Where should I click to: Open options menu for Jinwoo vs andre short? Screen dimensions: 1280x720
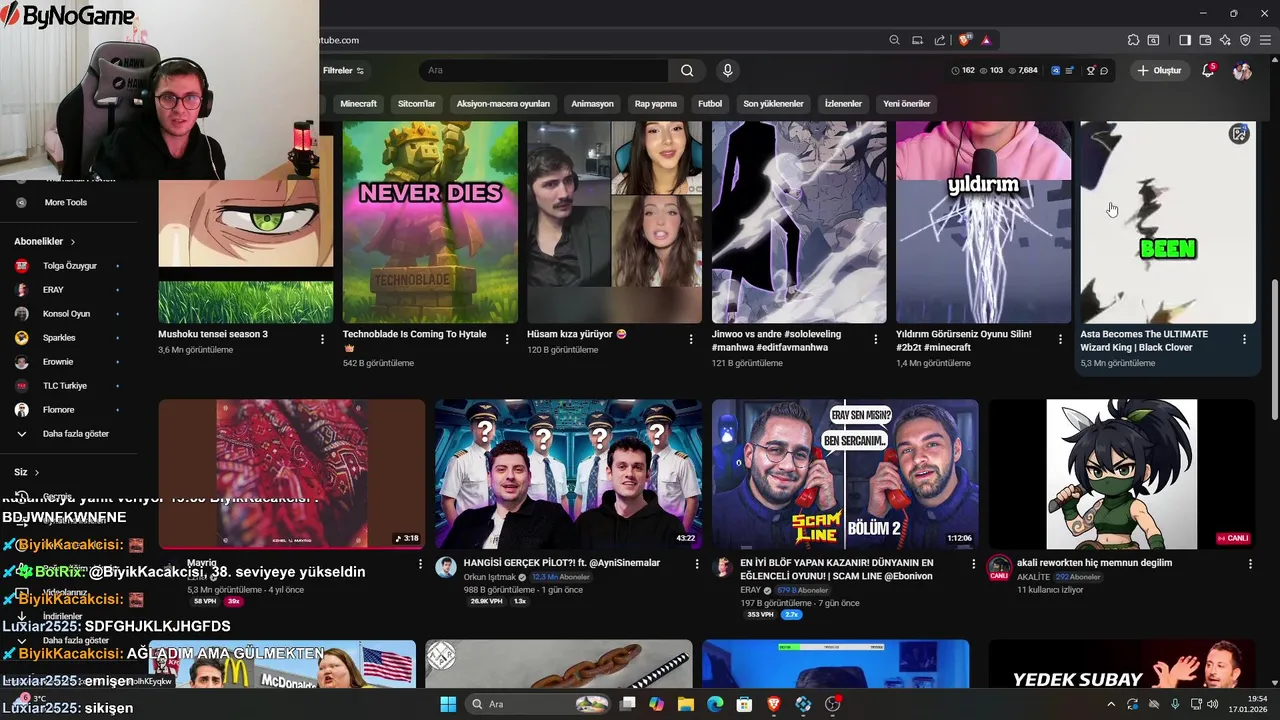[x=876, y=340]
